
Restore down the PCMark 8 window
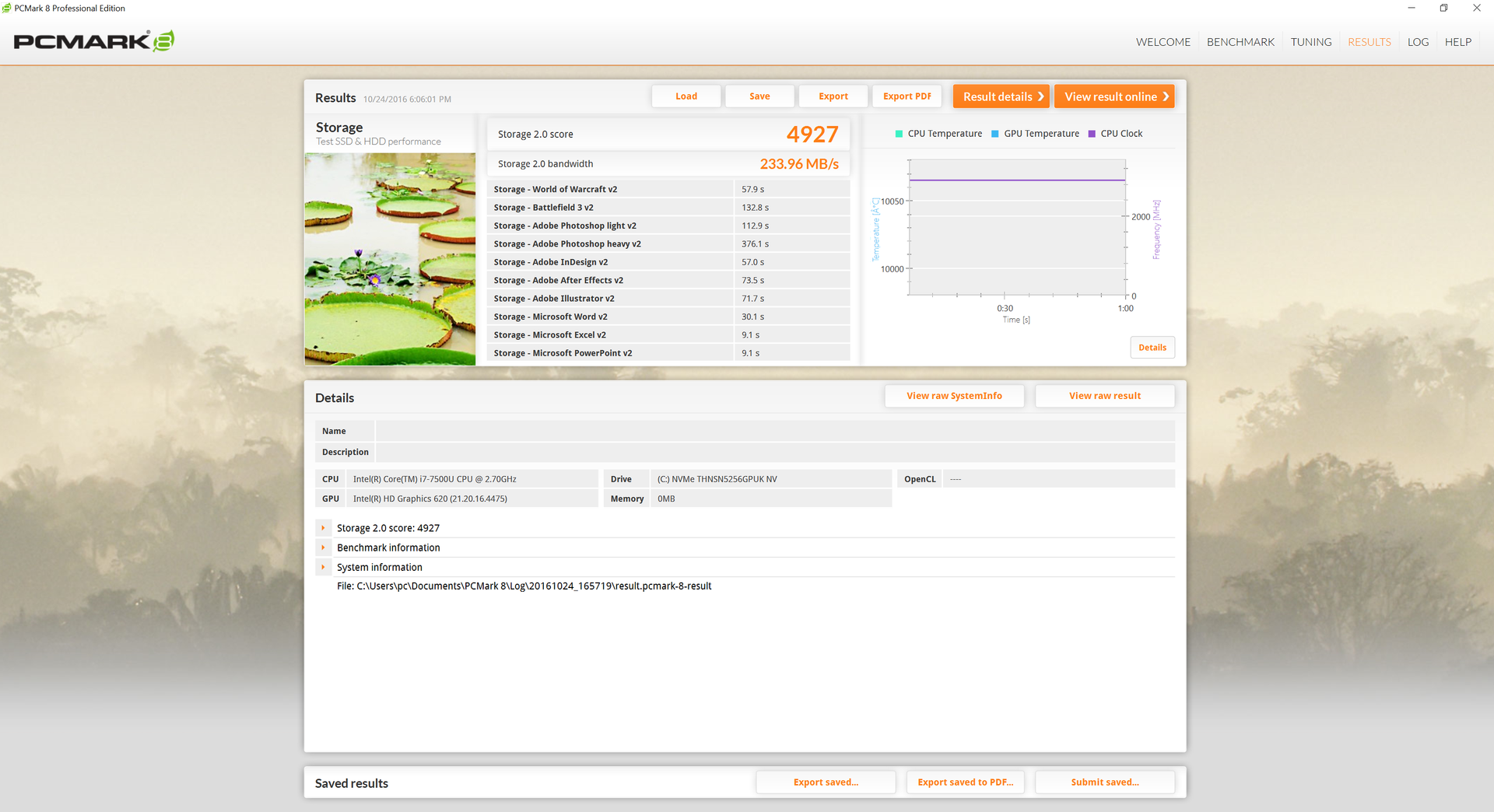(1443, 8)
